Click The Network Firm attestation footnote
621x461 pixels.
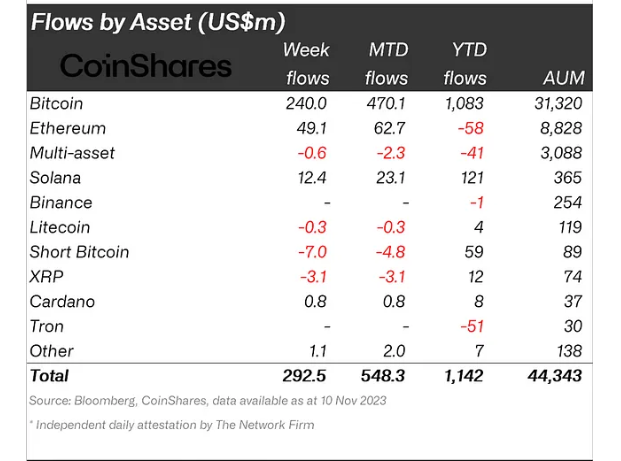pyautogui.click(x=172, y=425)
